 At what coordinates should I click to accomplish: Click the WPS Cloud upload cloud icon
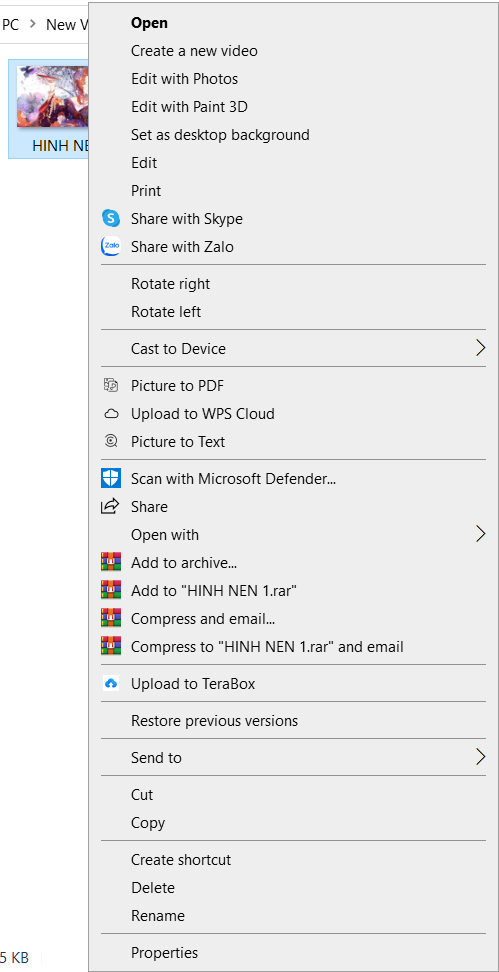(x=110, y=413)
